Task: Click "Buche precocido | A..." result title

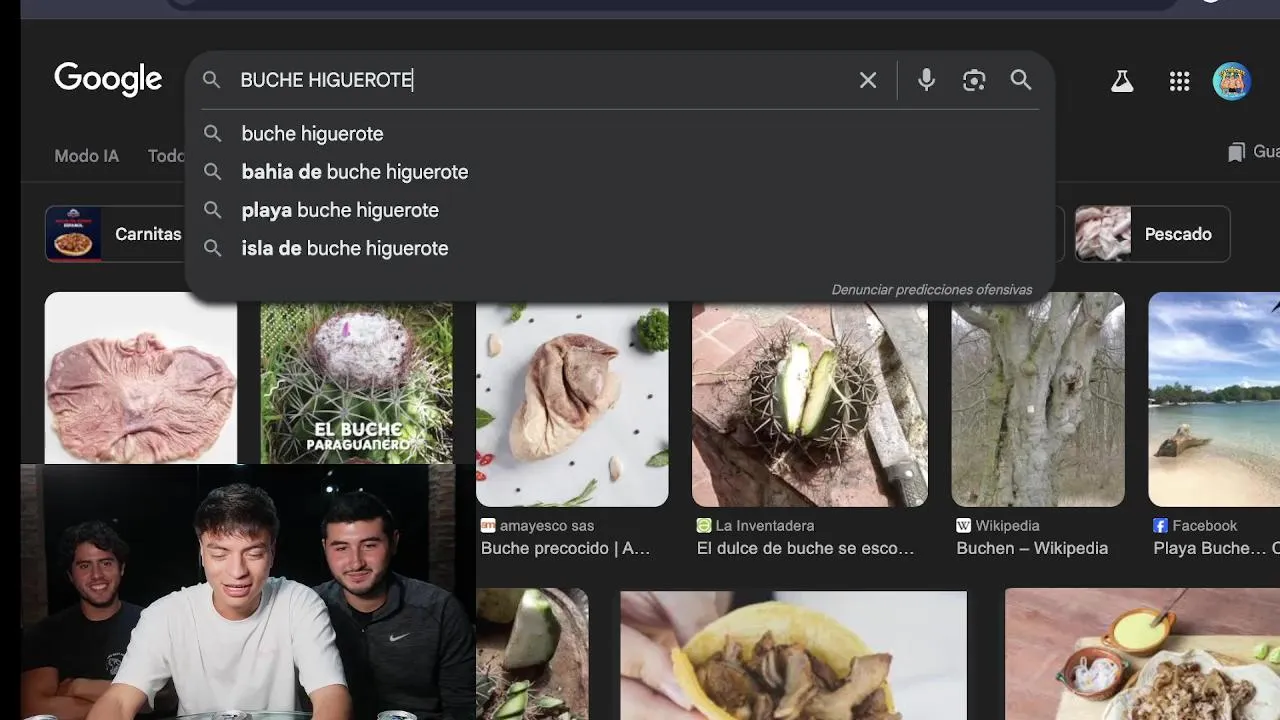Action: coord(565,548)
